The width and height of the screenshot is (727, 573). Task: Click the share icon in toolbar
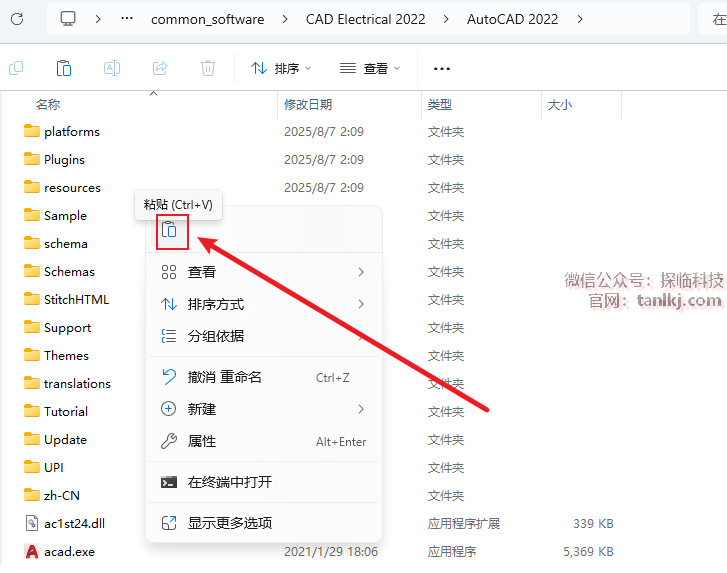(160, 68)
